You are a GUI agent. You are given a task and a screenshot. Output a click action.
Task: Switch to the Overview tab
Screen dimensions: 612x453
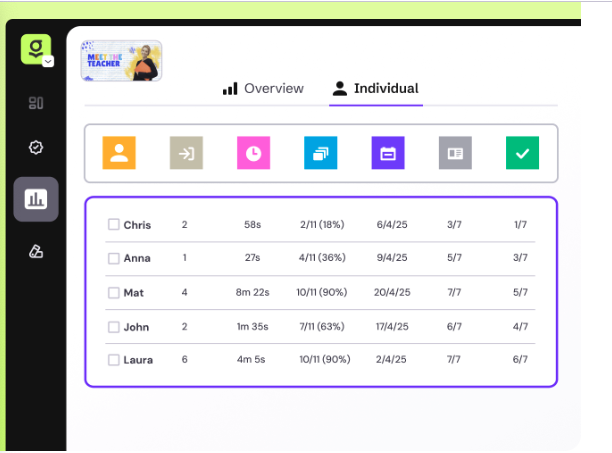click(263, 89)
